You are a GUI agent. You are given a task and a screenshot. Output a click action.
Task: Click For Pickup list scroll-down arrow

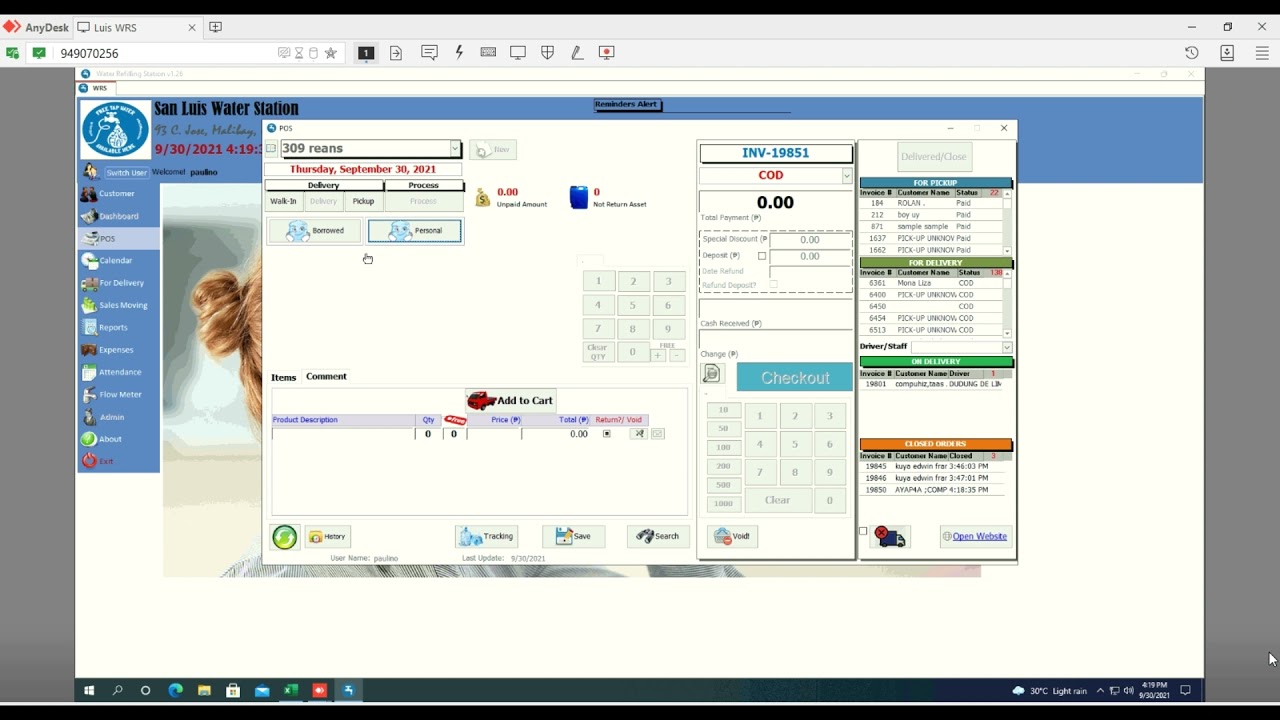[x=1007, y=251]
